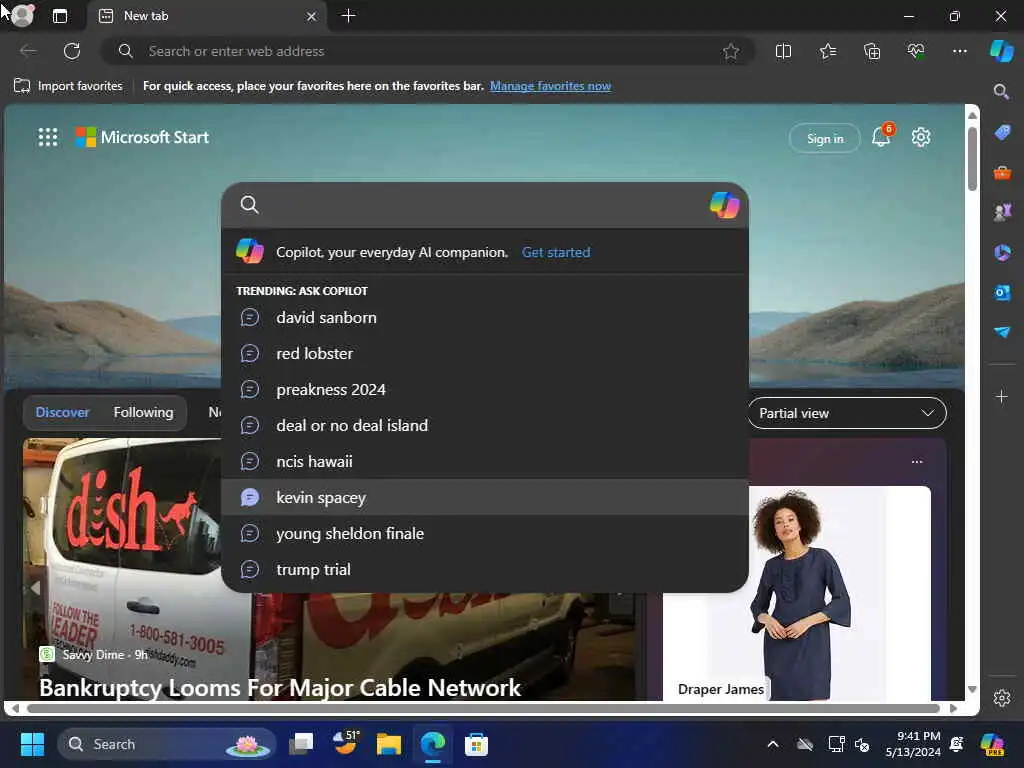Screen dimensions: 1024x768
Task: Open Bankruptcy Looms For Major Cable Network article
Action: pos(280,687)
